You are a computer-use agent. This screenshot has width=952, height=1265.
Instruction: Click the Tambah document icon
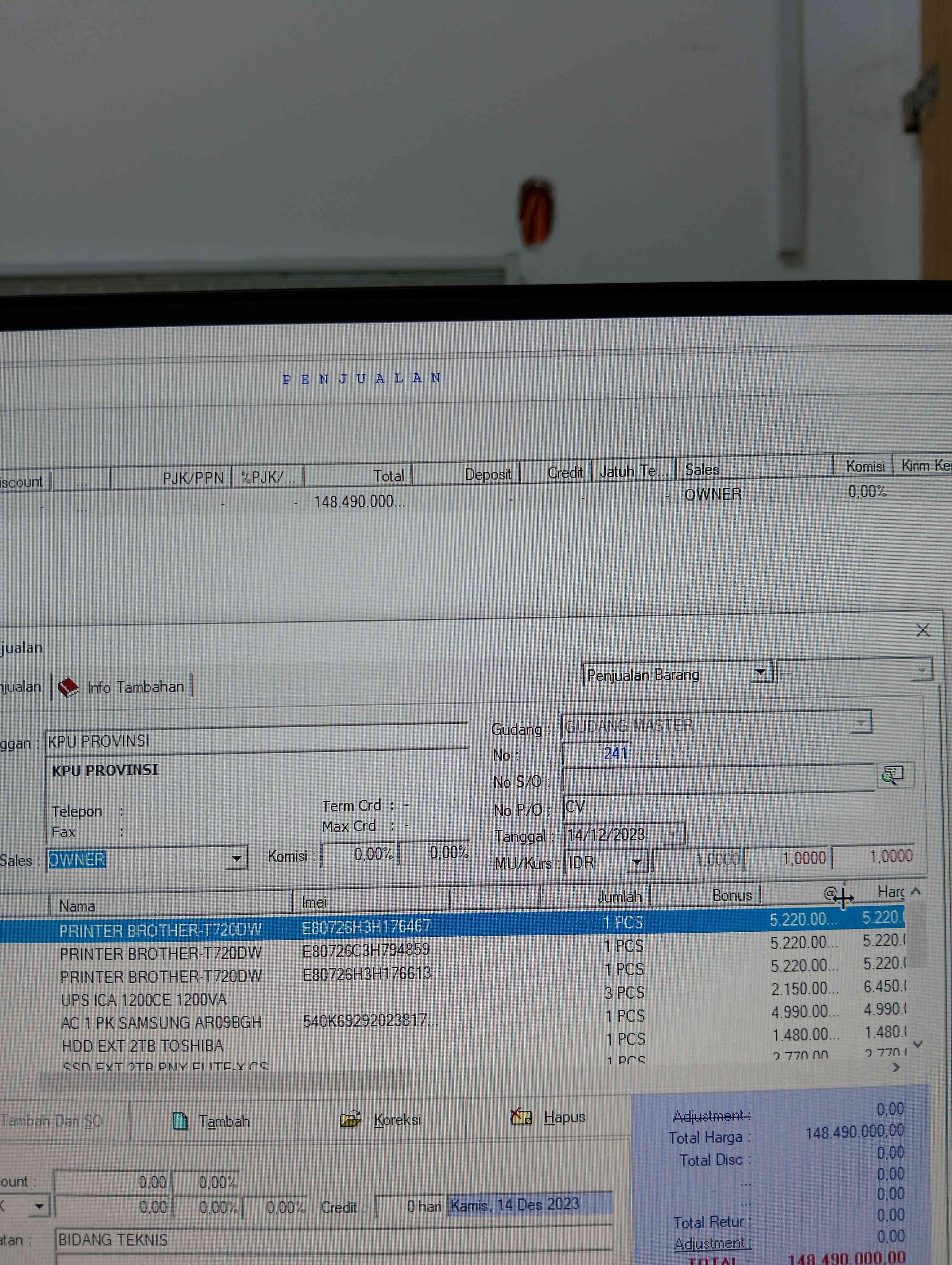(180, 1121)
